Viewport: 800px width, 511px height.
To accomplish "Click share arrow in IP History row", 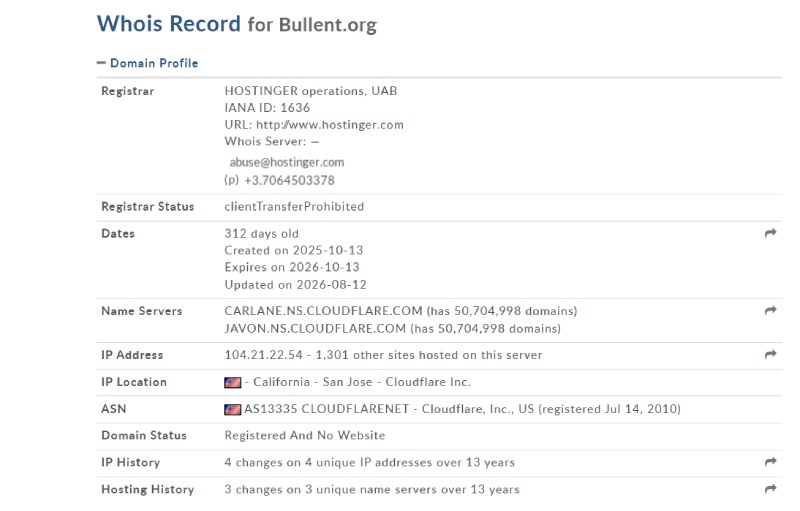I will [x=770, y=462].
